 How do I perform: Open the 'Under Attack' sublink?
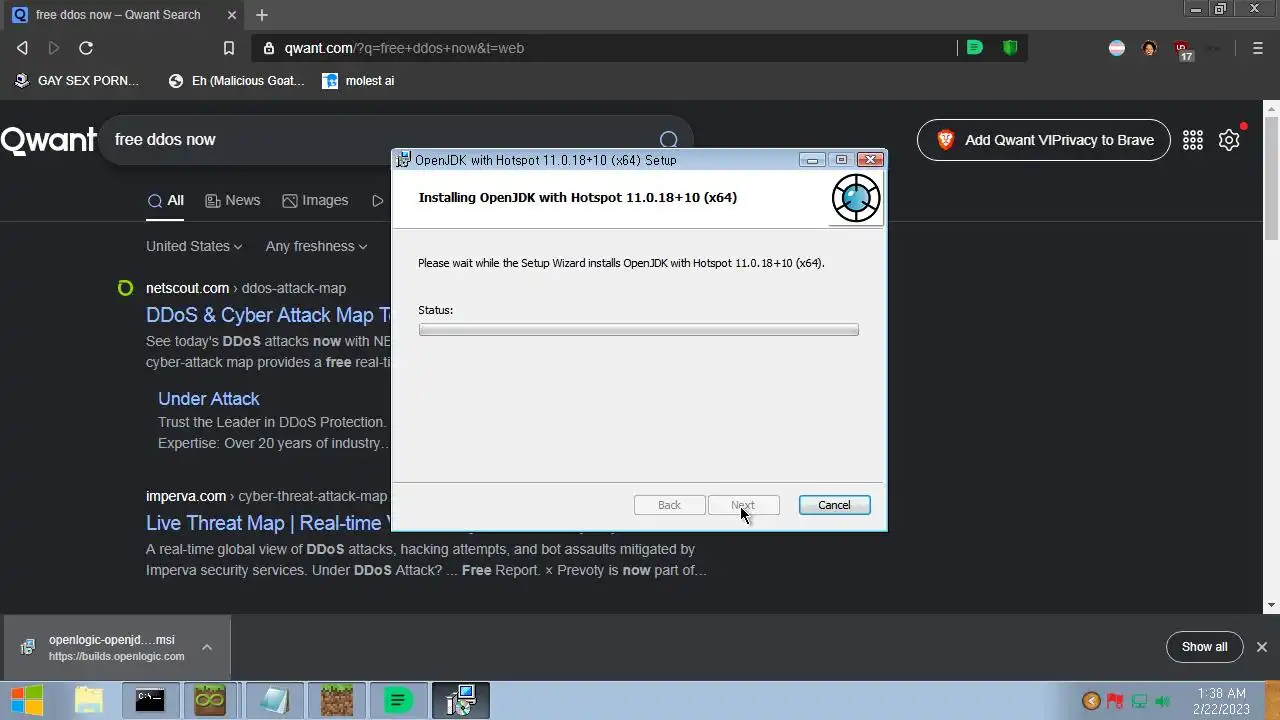pyautogui.click(x=208, y=398)
